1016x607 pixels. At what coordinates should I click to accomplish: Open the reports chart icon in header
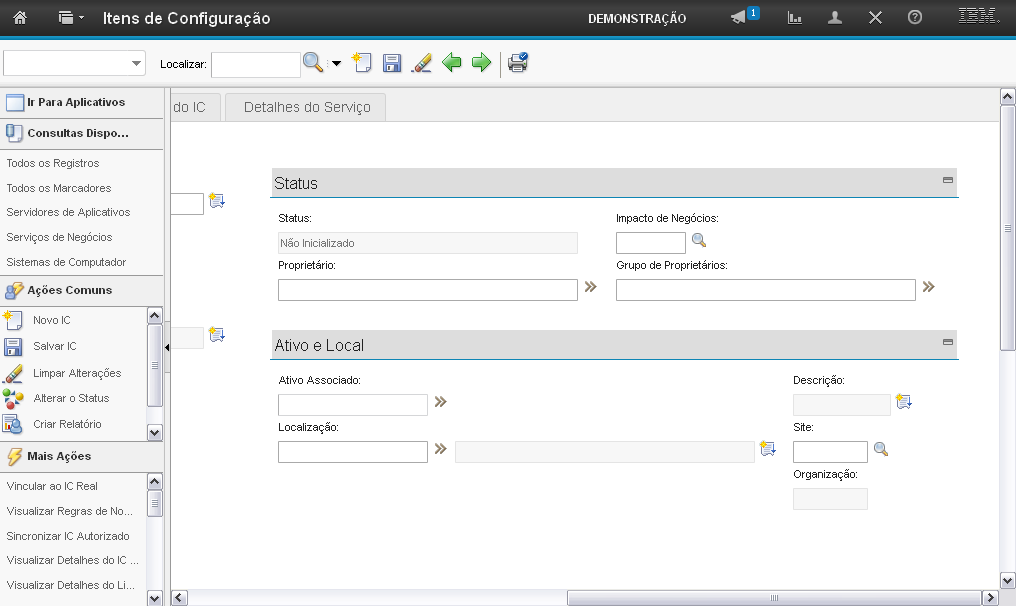coord(795,18)
